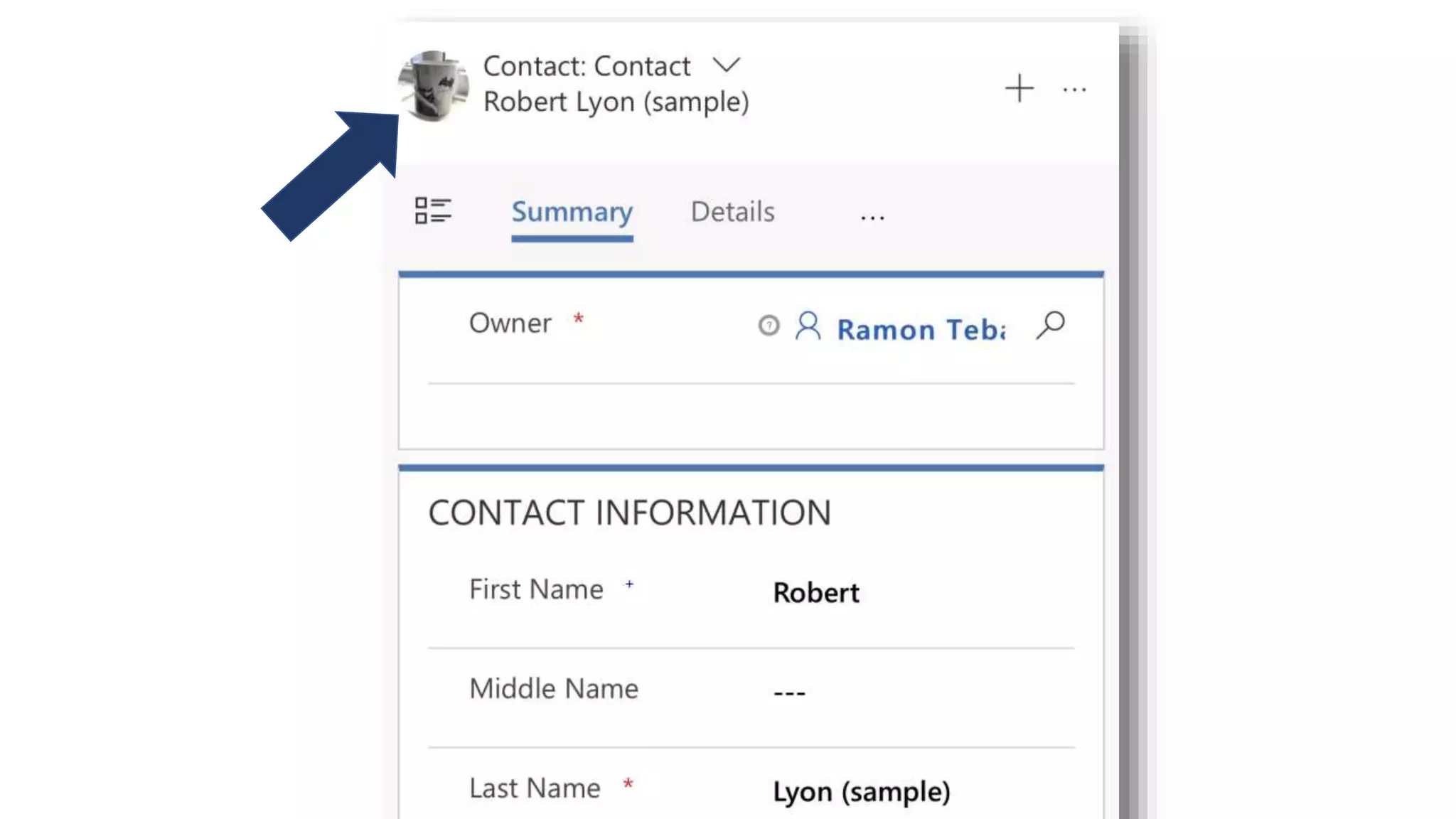Click the Owner field status circle icon
The height and width of the screenshot is (819, 1456).
point(769,326)
